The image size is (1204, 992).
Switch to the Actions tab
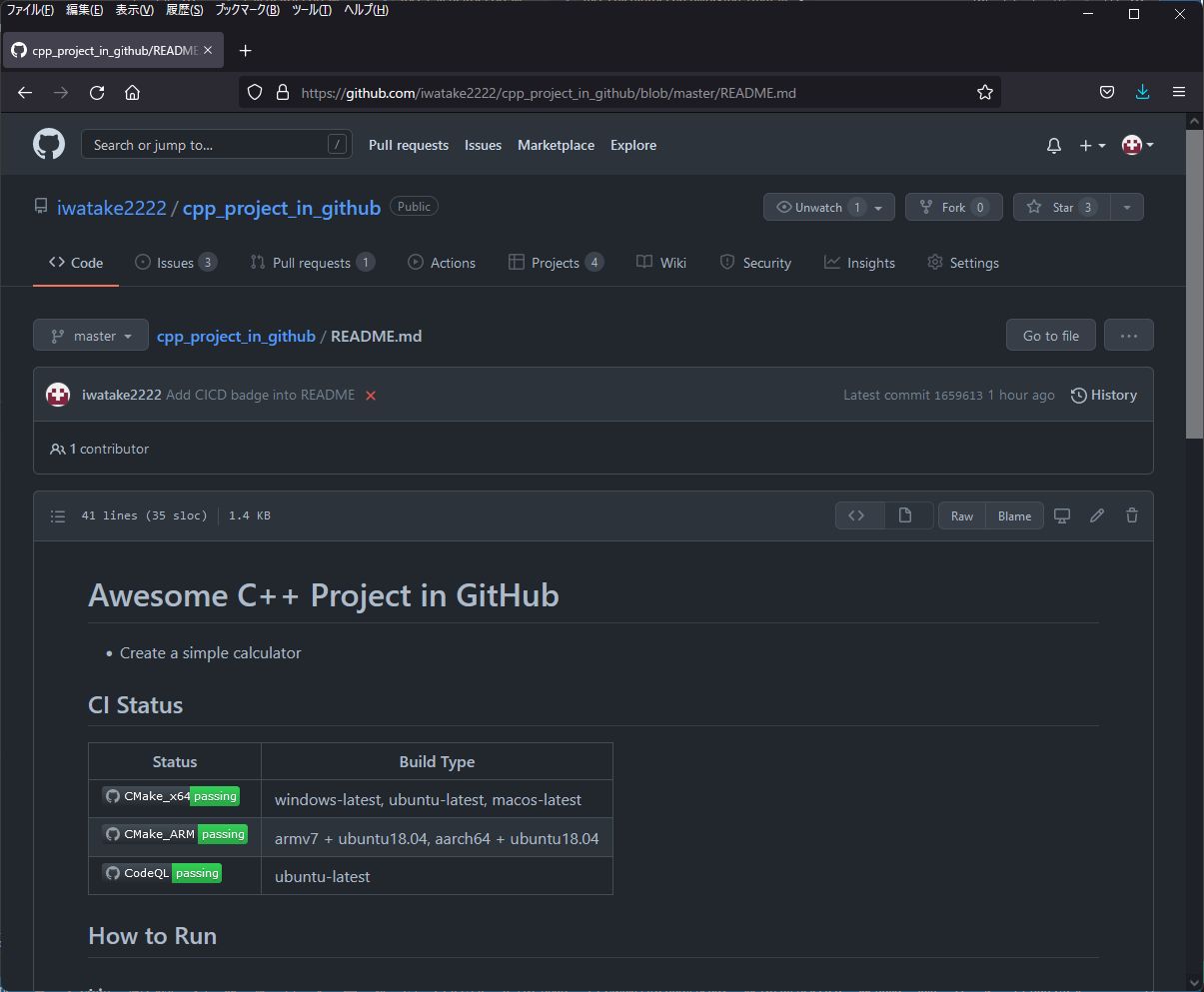coord(442,262)
